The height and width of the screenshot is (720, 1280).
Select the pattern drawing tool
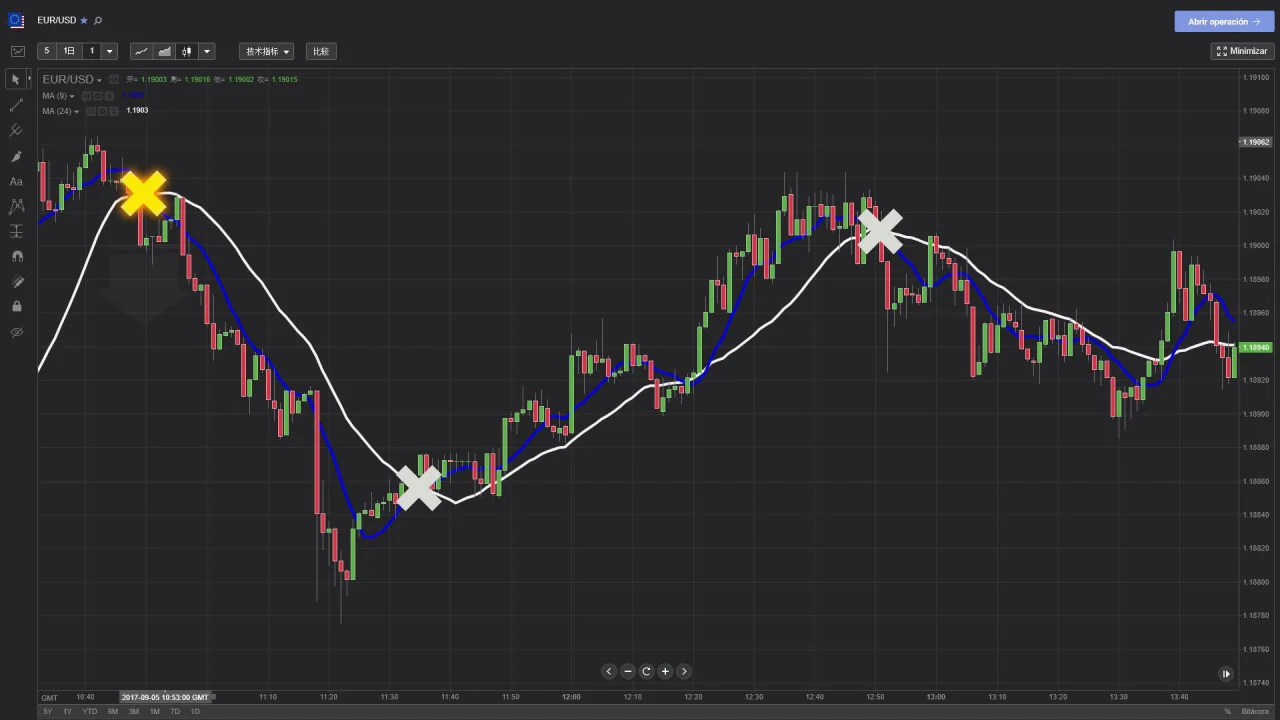16,206
